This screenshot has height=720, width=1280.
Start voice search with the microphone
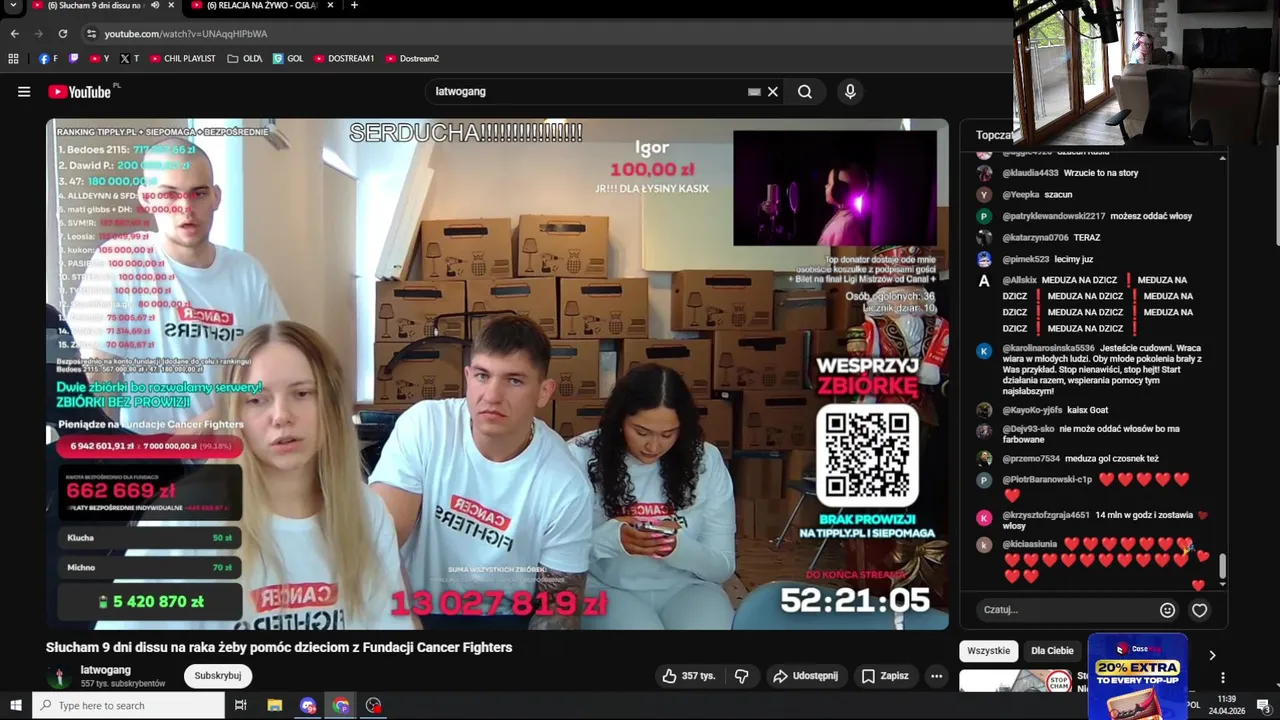pyautogui.click(x=850, y=92)
